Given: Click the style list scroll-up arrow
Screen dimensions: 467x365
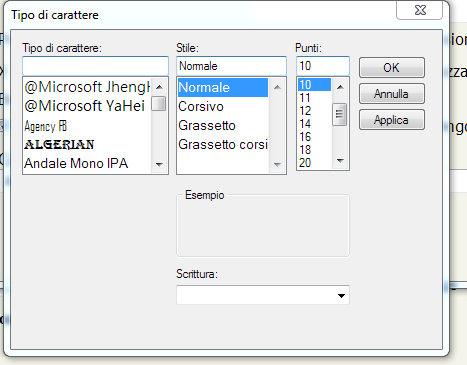Looking at the screenshot, I should coord(277,87).
